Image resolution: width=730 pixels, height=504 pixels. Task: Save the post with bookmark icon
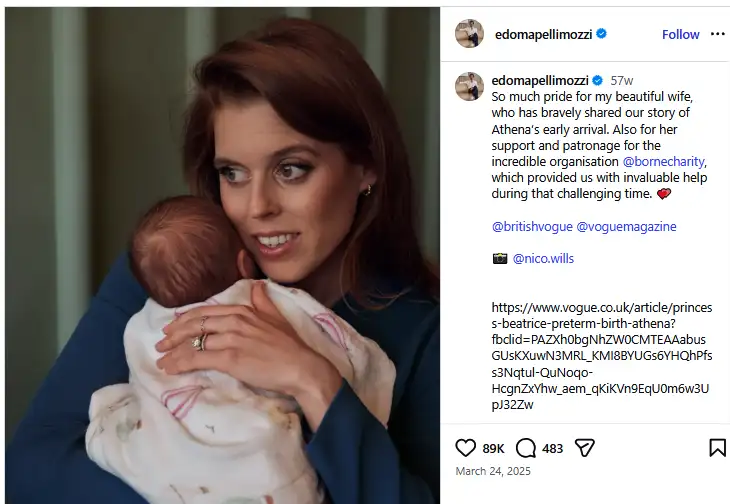point(717,448)
